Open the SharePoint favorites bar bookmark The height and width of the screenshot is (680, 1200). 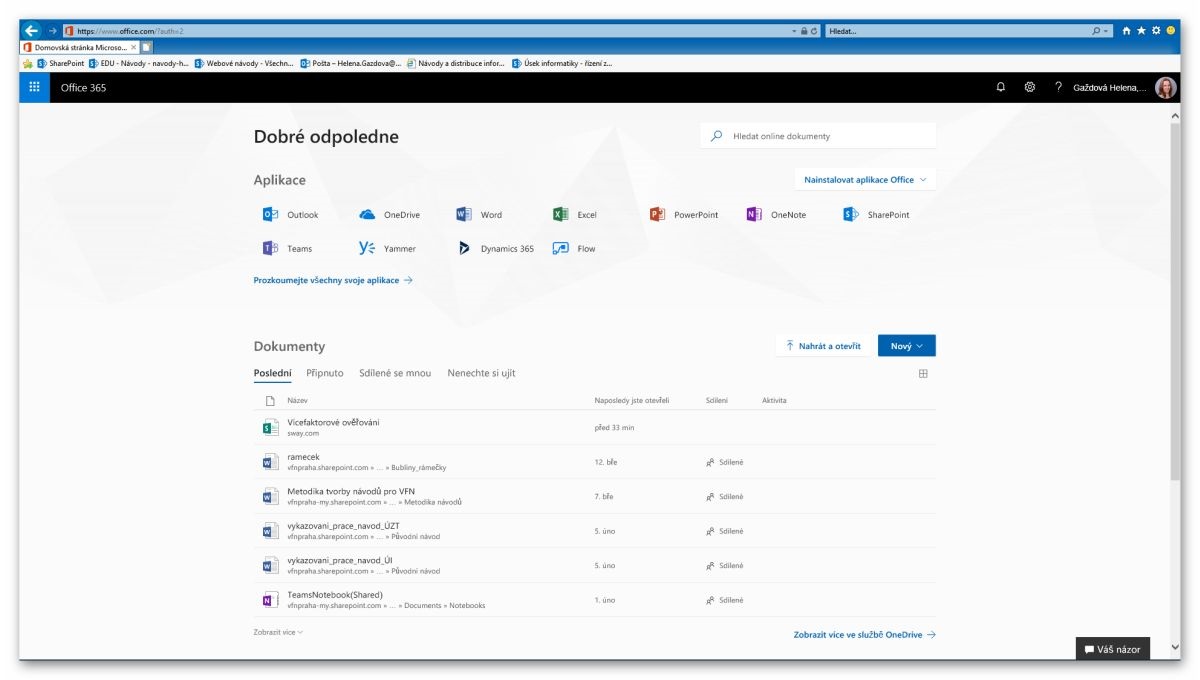tap(61, 63)
